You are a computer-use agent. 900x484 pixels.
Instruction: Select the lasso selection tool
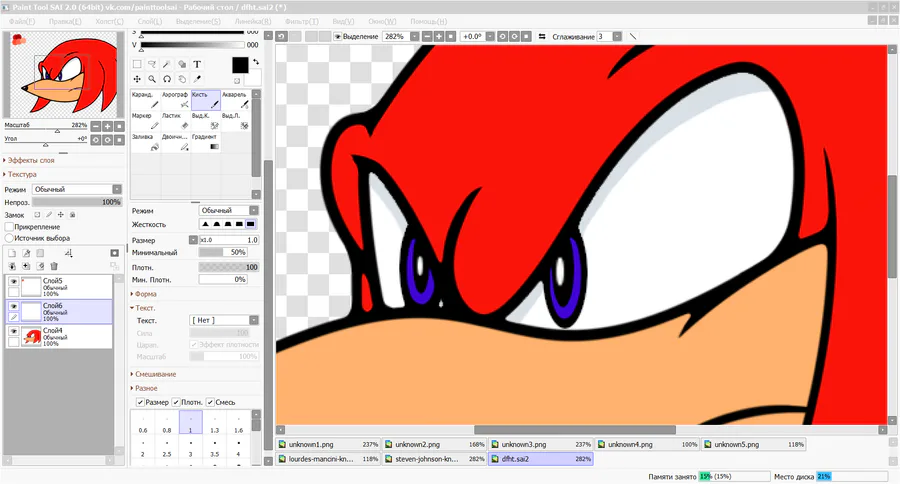(152, 64)
